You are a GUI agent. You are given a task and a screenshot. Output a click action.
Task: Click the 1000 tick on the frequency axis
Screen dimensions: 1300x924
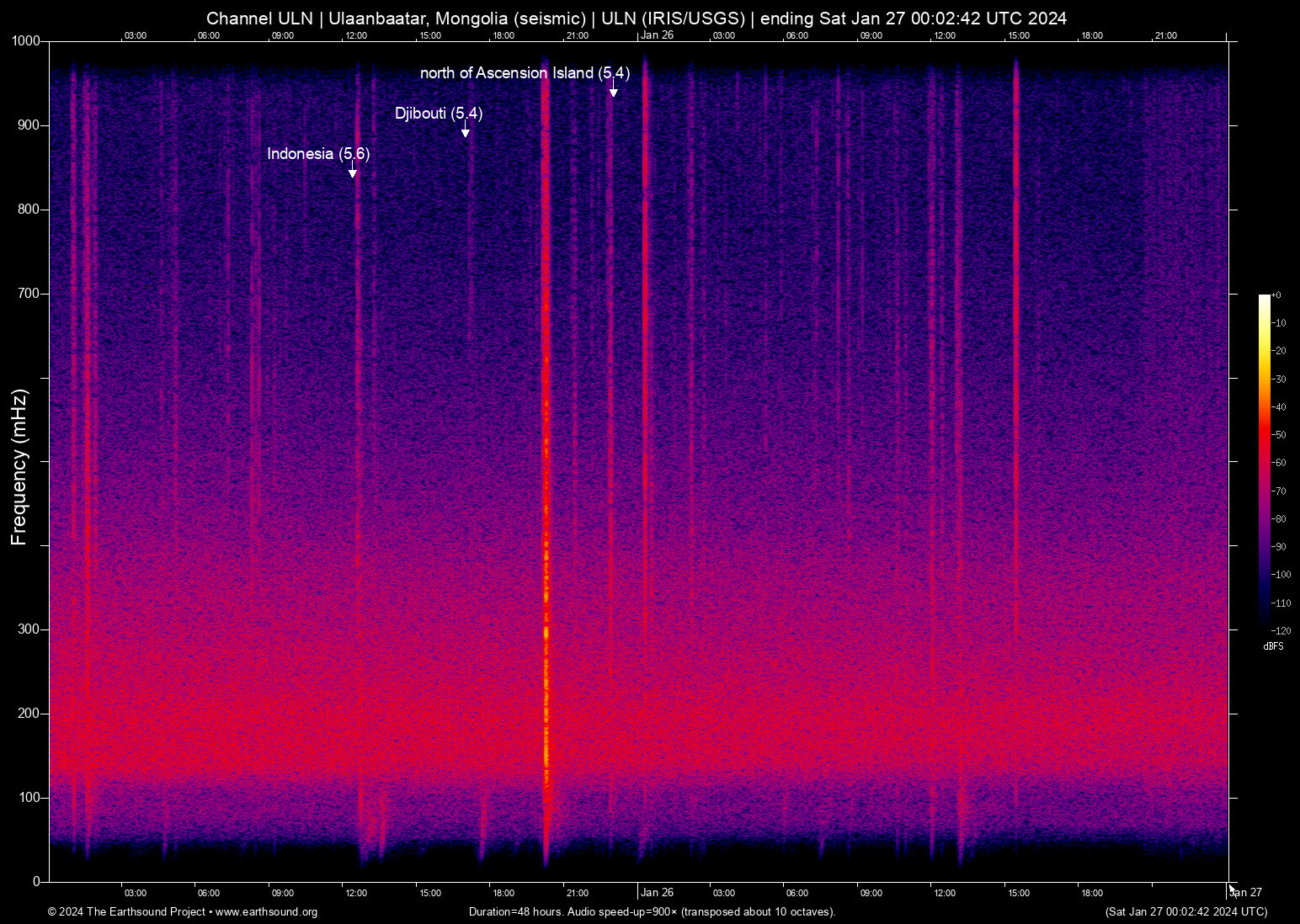(26, 41)
